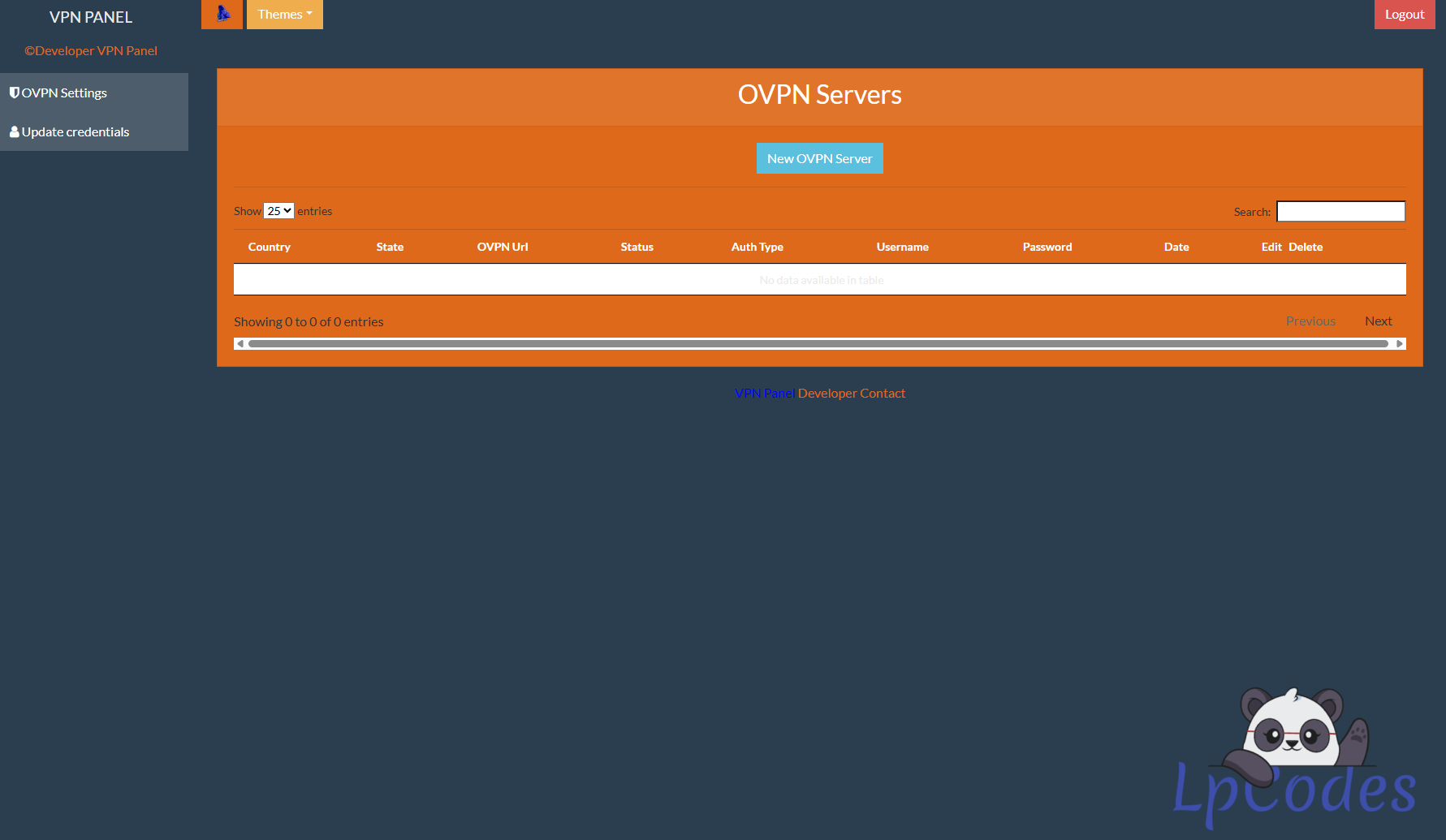Click the horizontal scrollbar's right arrow
1446x840 pixels.
(1399, 344)
